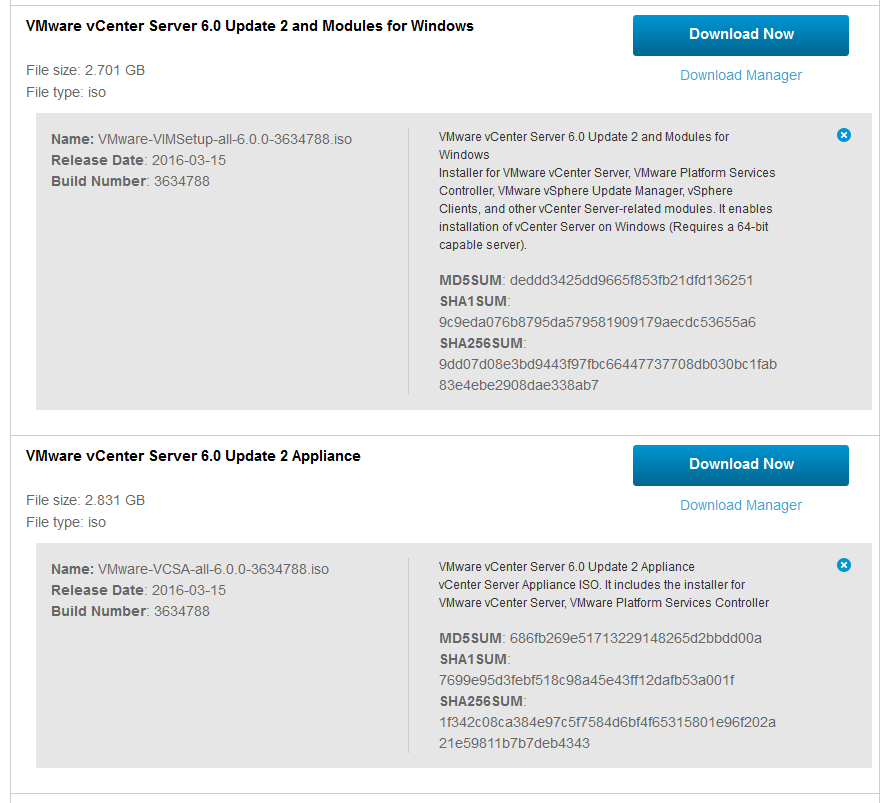
Task: Close the Appliance details panel
Action: (844, 565)
